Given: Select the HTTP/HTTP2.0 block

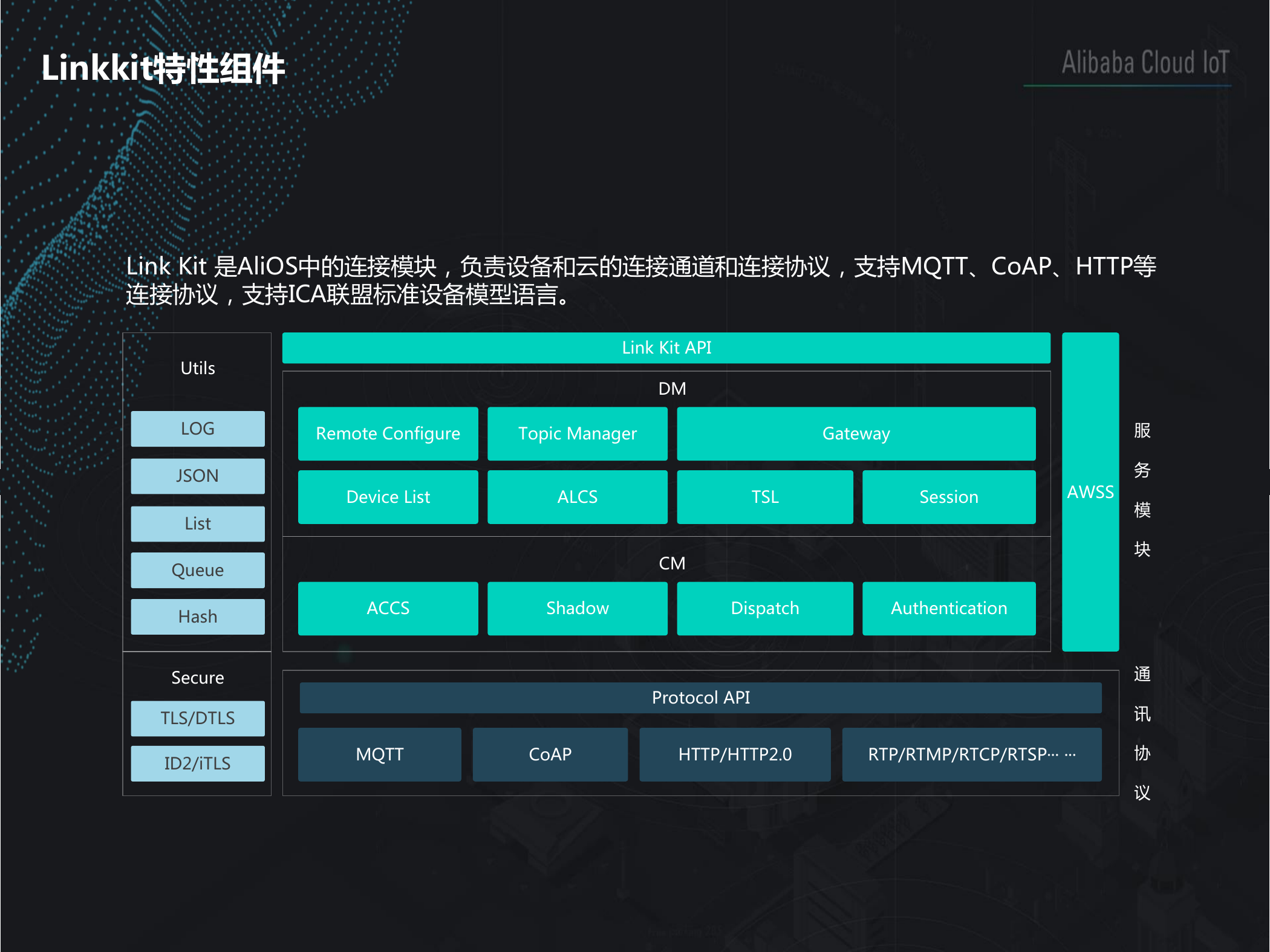Looking at the screenshot, I should click(735, 754).
